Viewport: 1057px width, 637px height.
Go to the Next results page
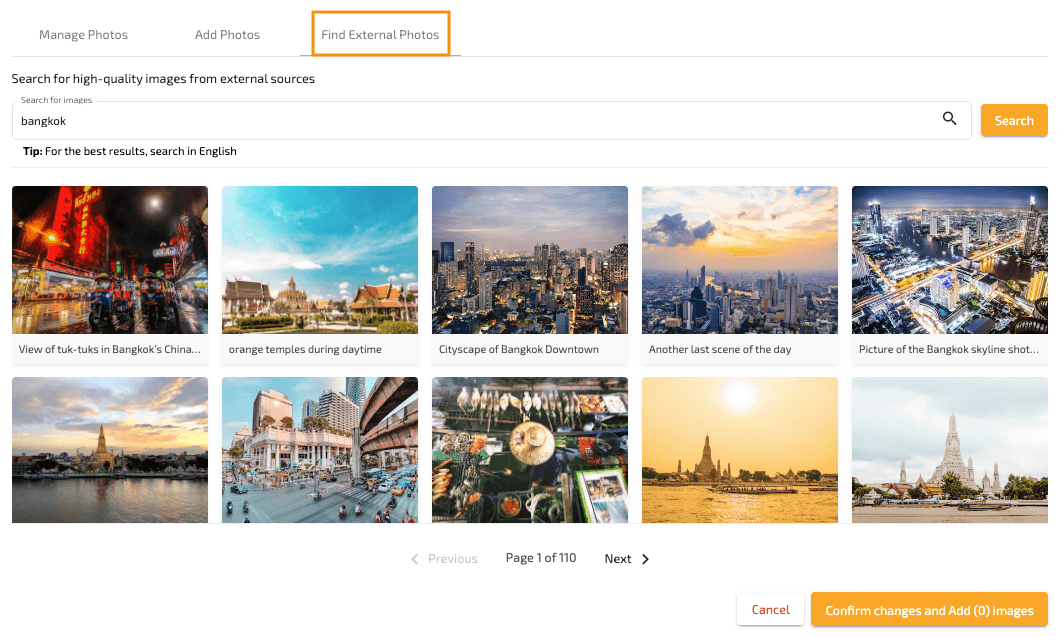[x=618, y=559]
